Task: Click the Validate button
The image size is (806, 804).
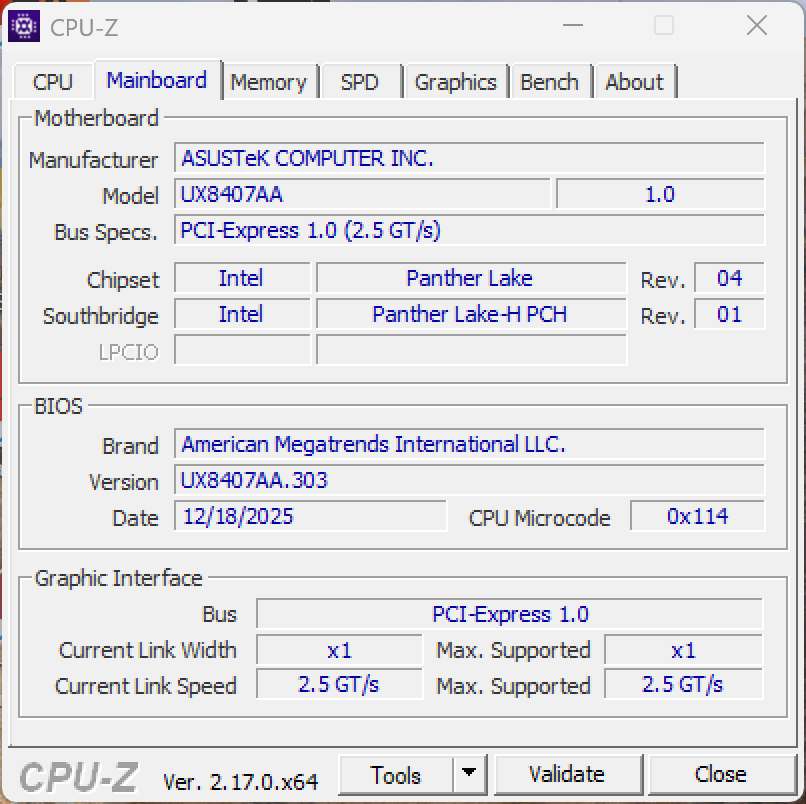Action: click(567, 775)
